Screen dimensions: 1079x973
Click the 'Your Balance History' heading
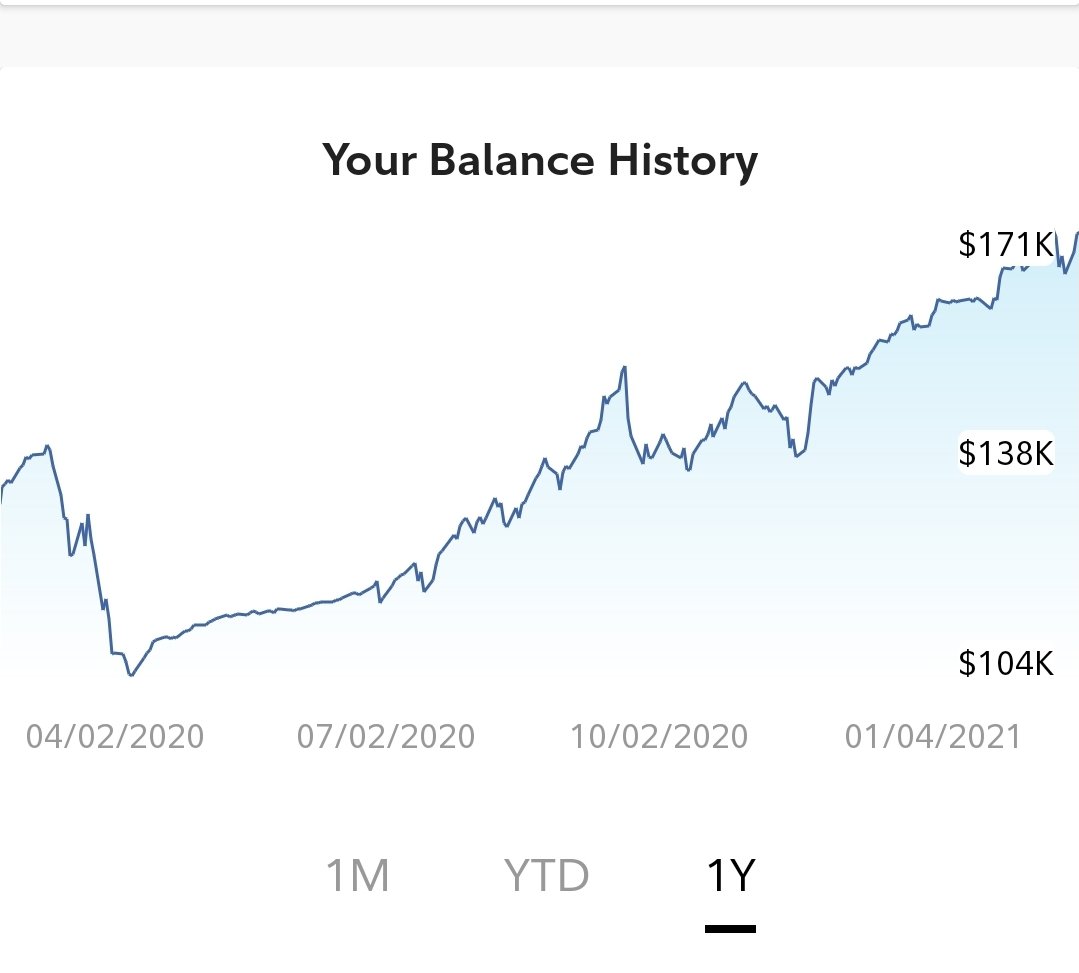click(540, 160)
